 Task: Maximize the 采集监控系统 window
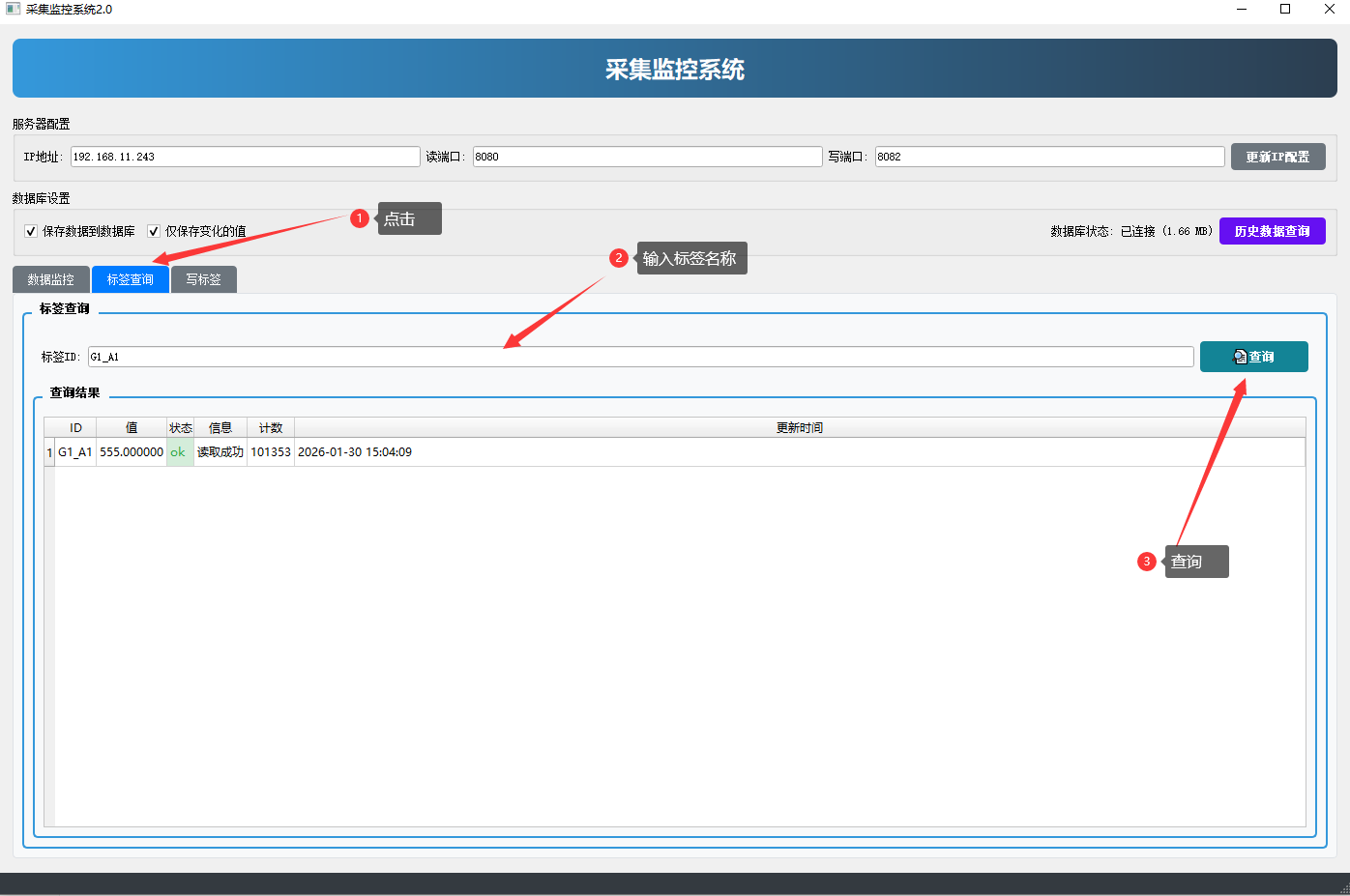click(x=1285, y=10)
